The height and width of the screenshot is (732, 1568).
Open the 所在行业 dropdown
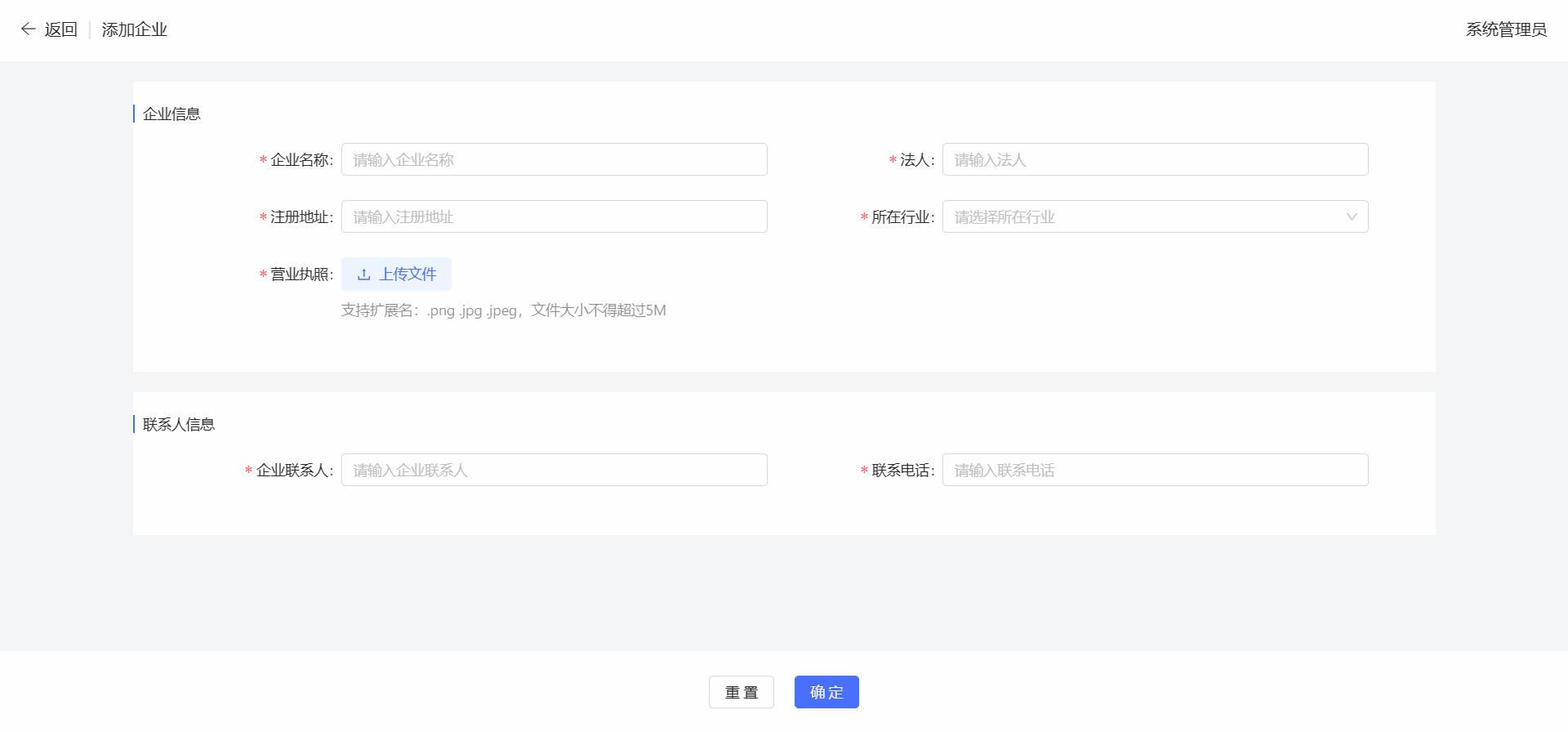point(1143,216)
